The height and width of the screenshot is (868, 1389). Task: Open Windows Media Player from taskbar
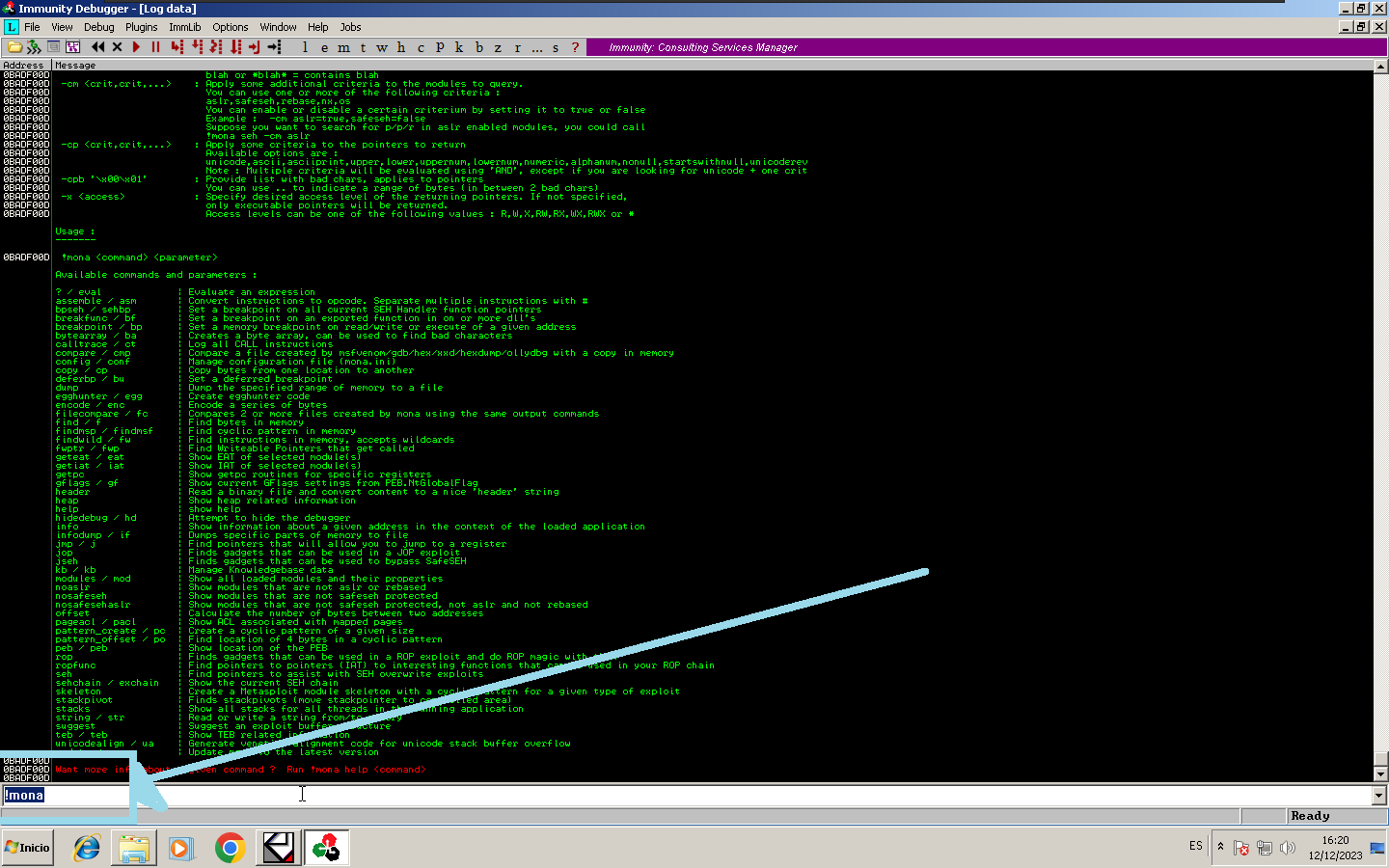point(180,848)
